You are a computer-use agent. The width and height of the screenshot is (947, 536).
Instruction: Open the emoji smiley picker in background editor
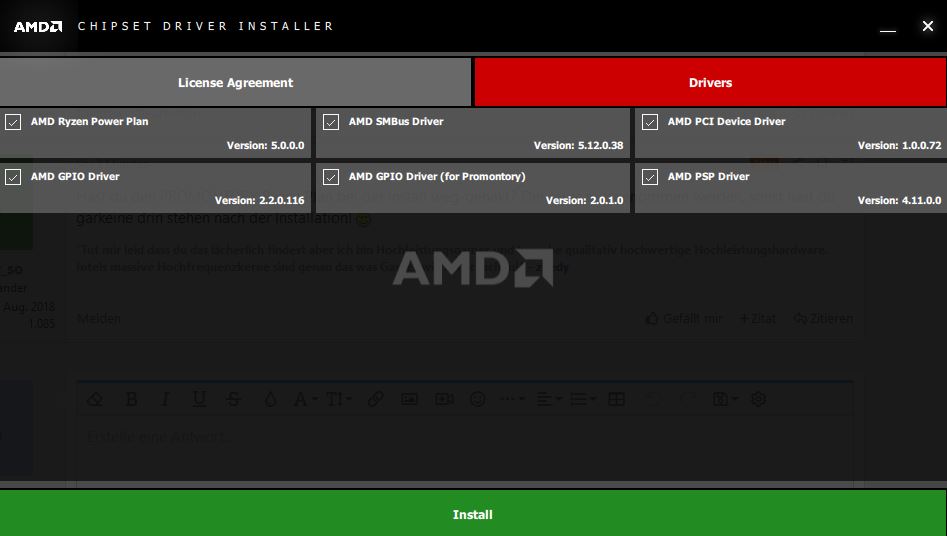pos(478,399)
